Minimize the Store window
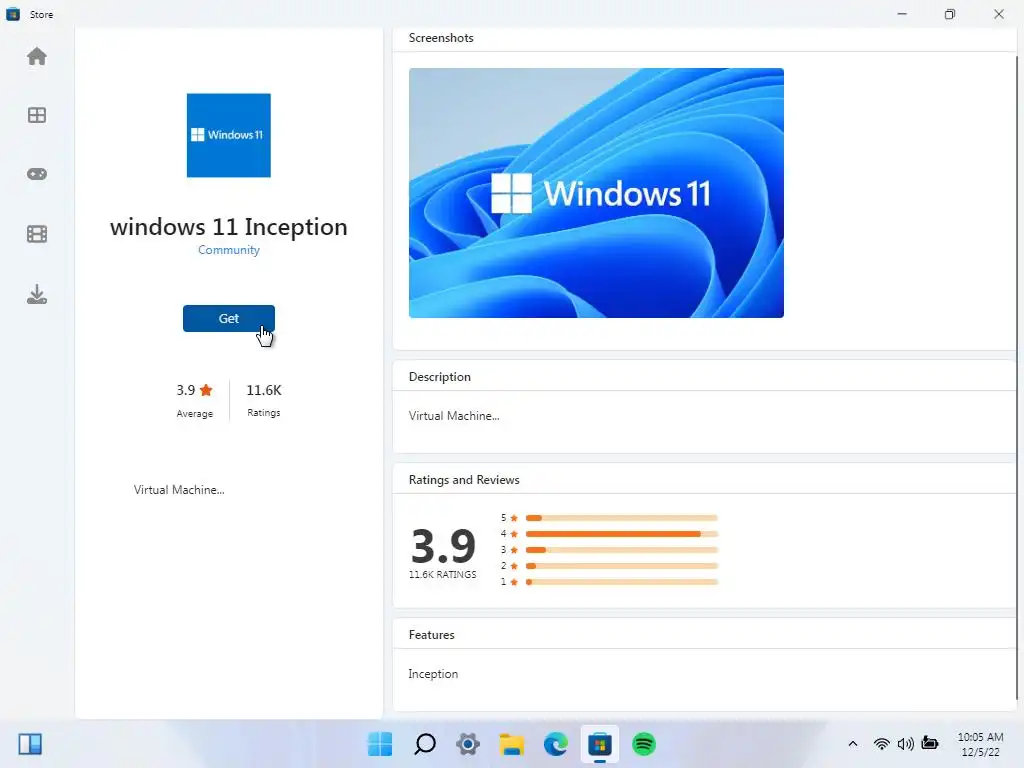This screenshot has height=768, width=1024. point(902,14)
